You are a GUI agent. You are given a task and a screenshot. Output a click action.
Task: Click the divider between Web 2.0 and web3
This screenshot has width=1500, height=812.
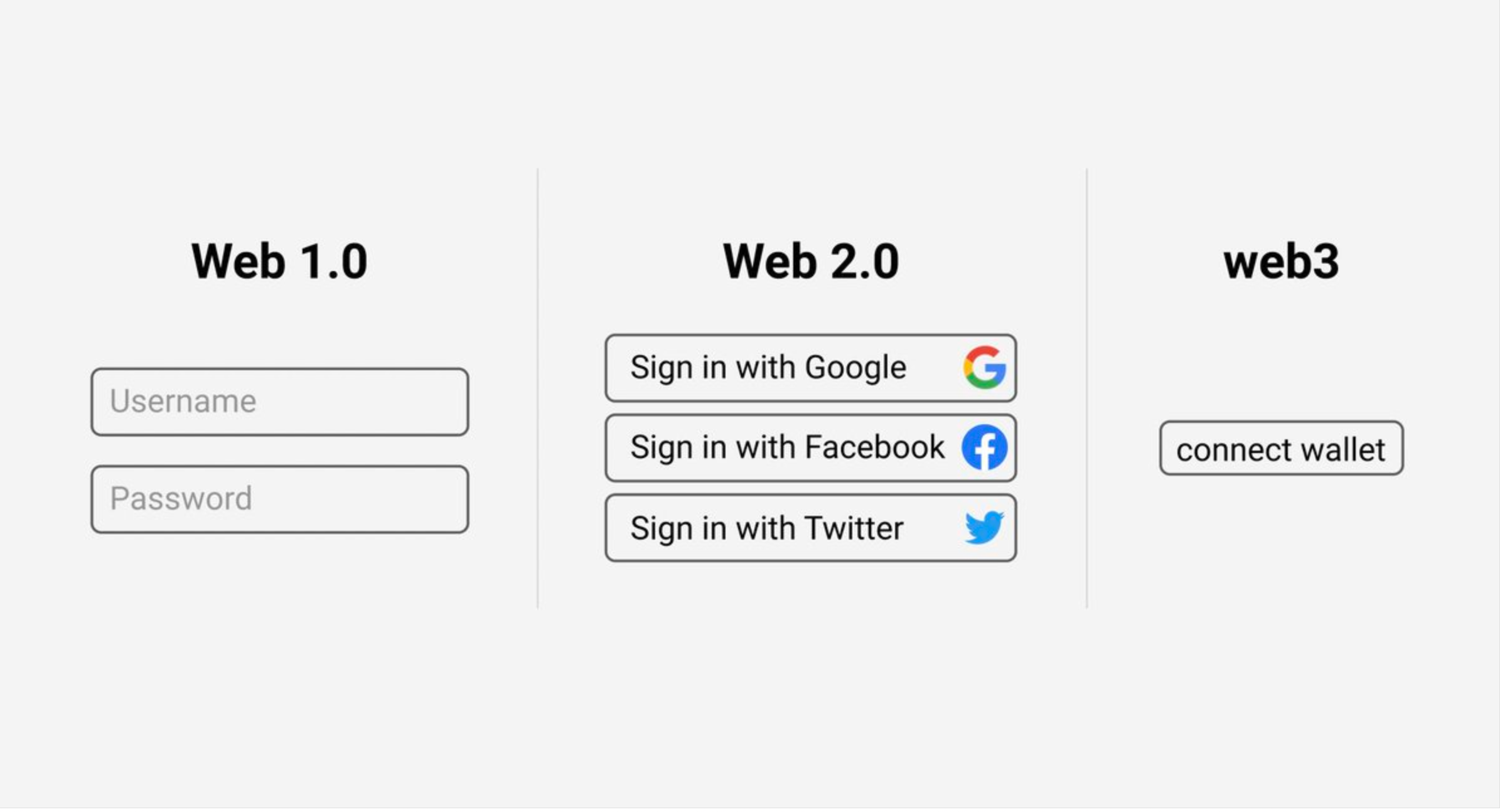point(1087,388)
